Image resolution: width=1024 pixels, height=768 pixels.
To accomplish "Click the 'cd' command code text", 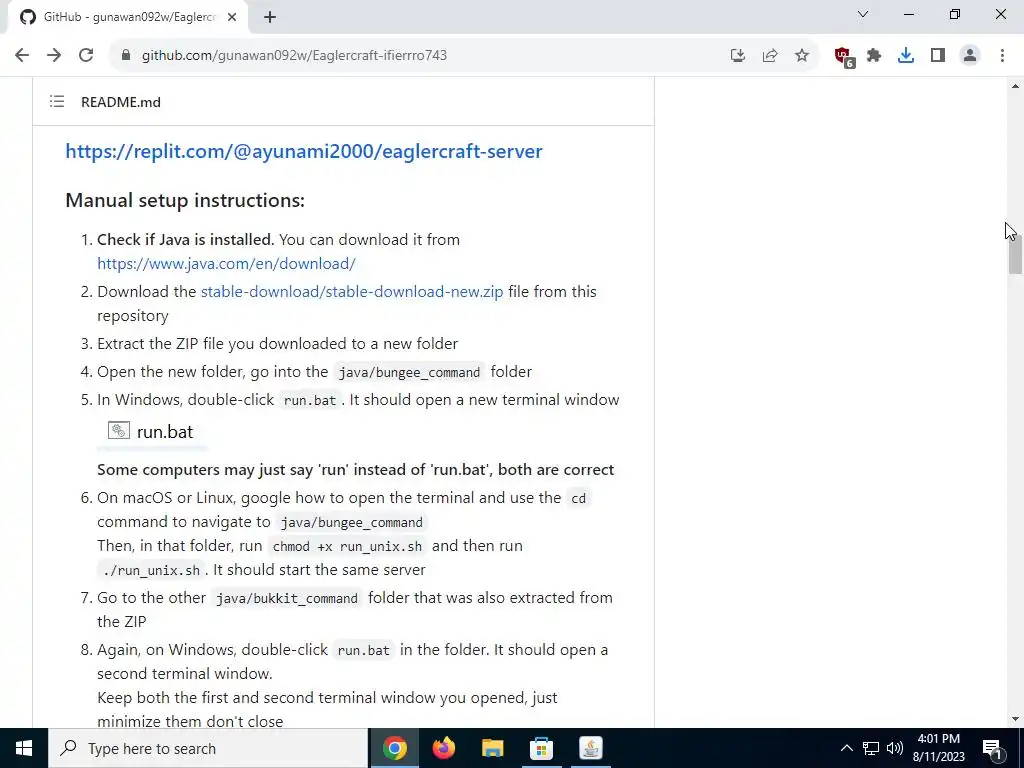I will click(x=579, y=499).
